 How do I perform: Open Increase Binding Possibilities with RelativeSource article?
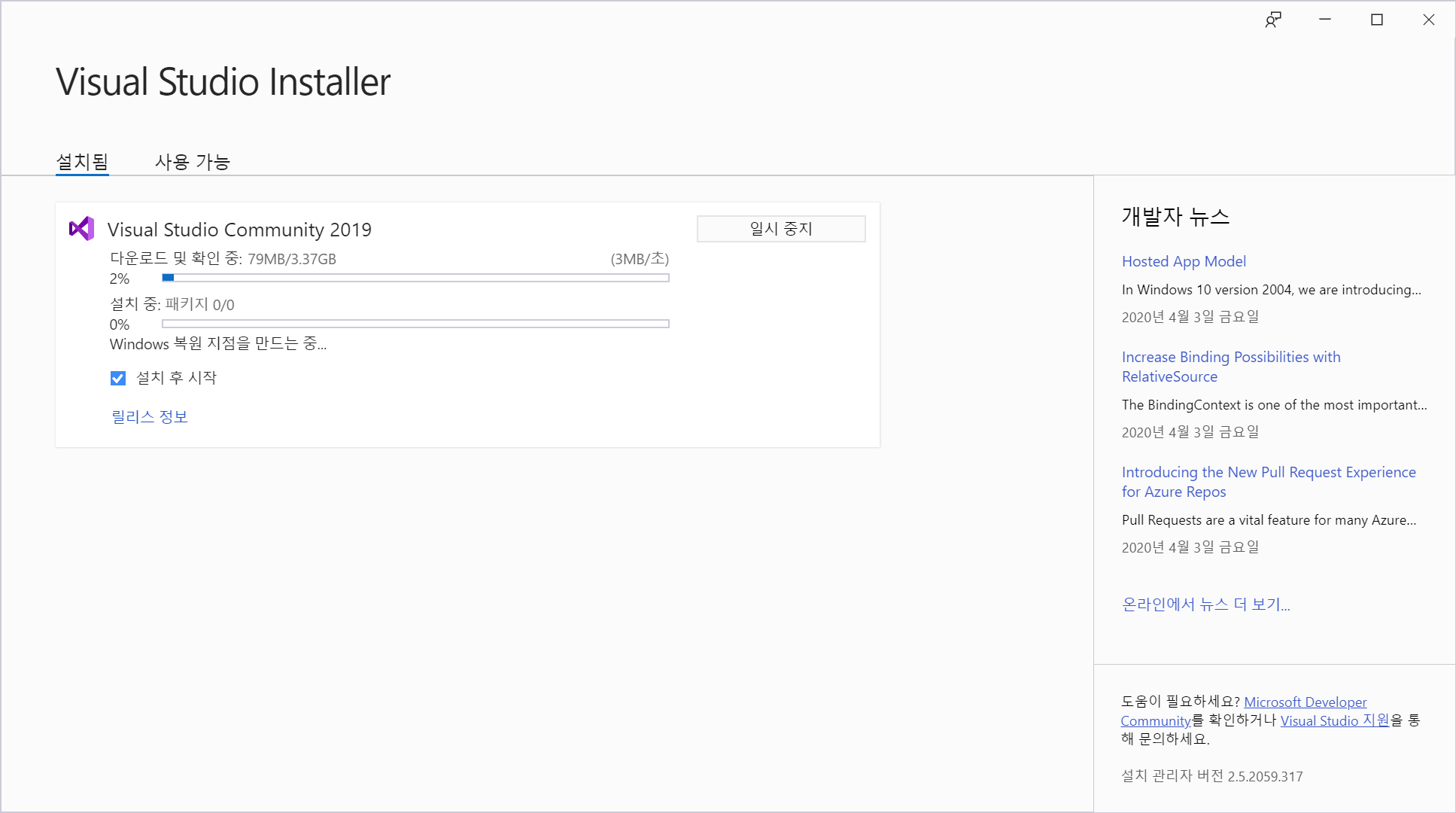click(x=1230, y=367)
